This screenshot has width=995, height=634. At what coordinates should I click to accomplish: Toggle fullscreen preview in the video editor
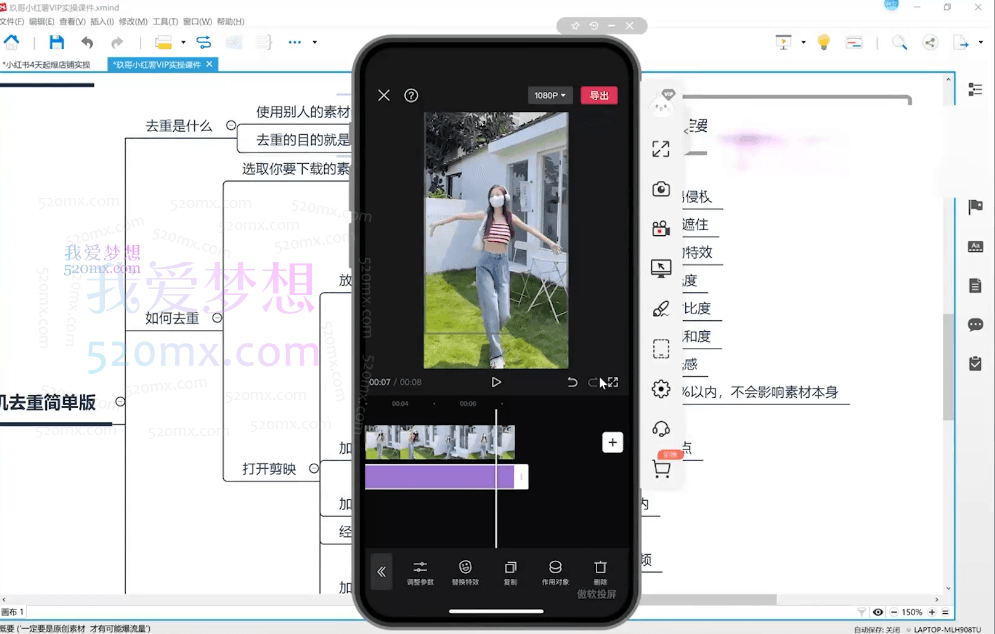[613, 382]
